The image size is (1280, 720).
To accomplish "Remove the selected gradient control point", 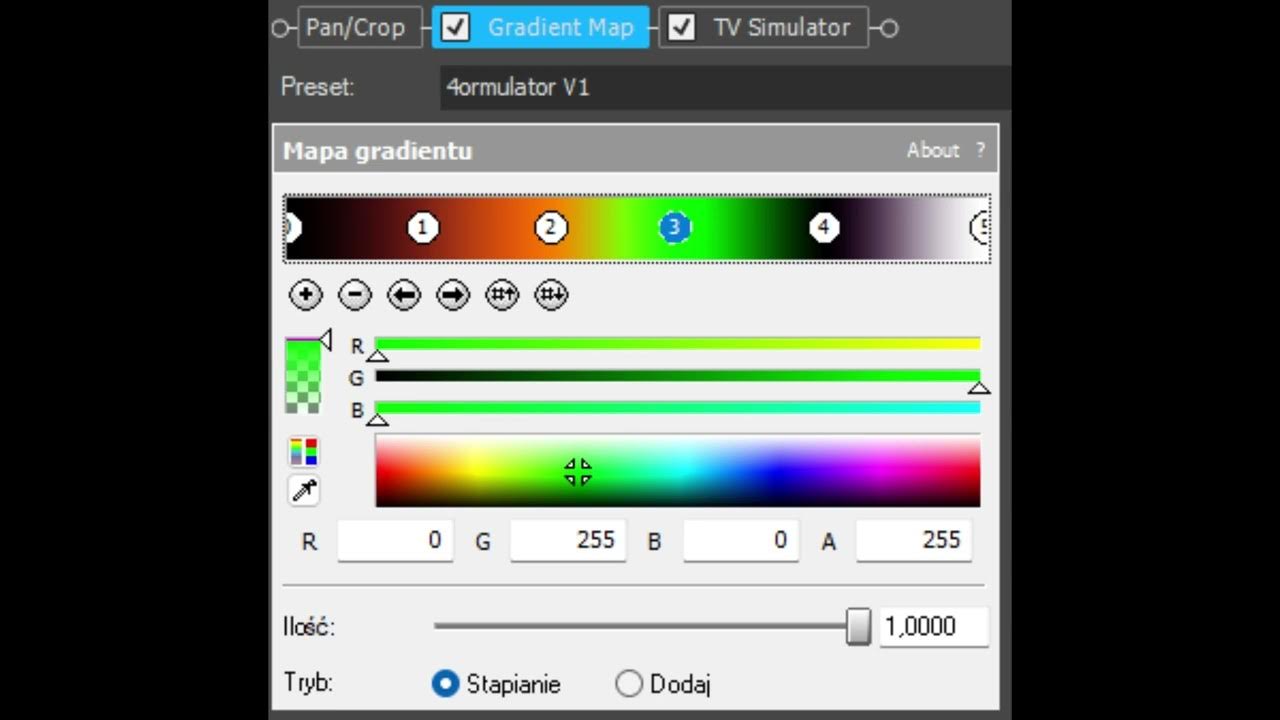I will coord(355,295).
